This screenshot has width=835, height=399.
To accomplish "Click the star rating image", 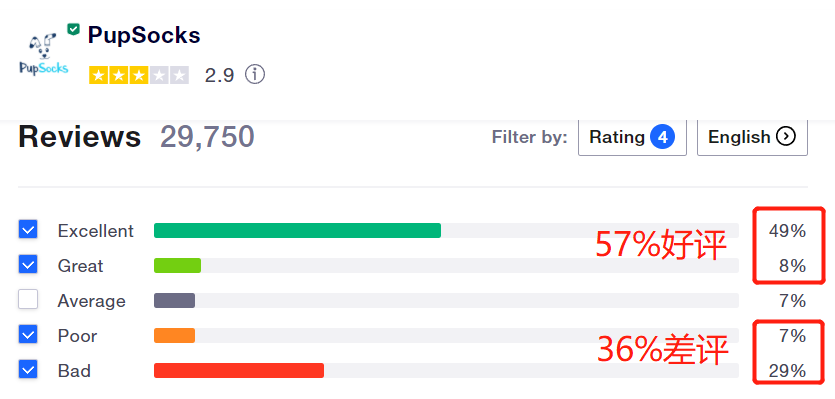I will pyautogui.click(x=139, y=75).
